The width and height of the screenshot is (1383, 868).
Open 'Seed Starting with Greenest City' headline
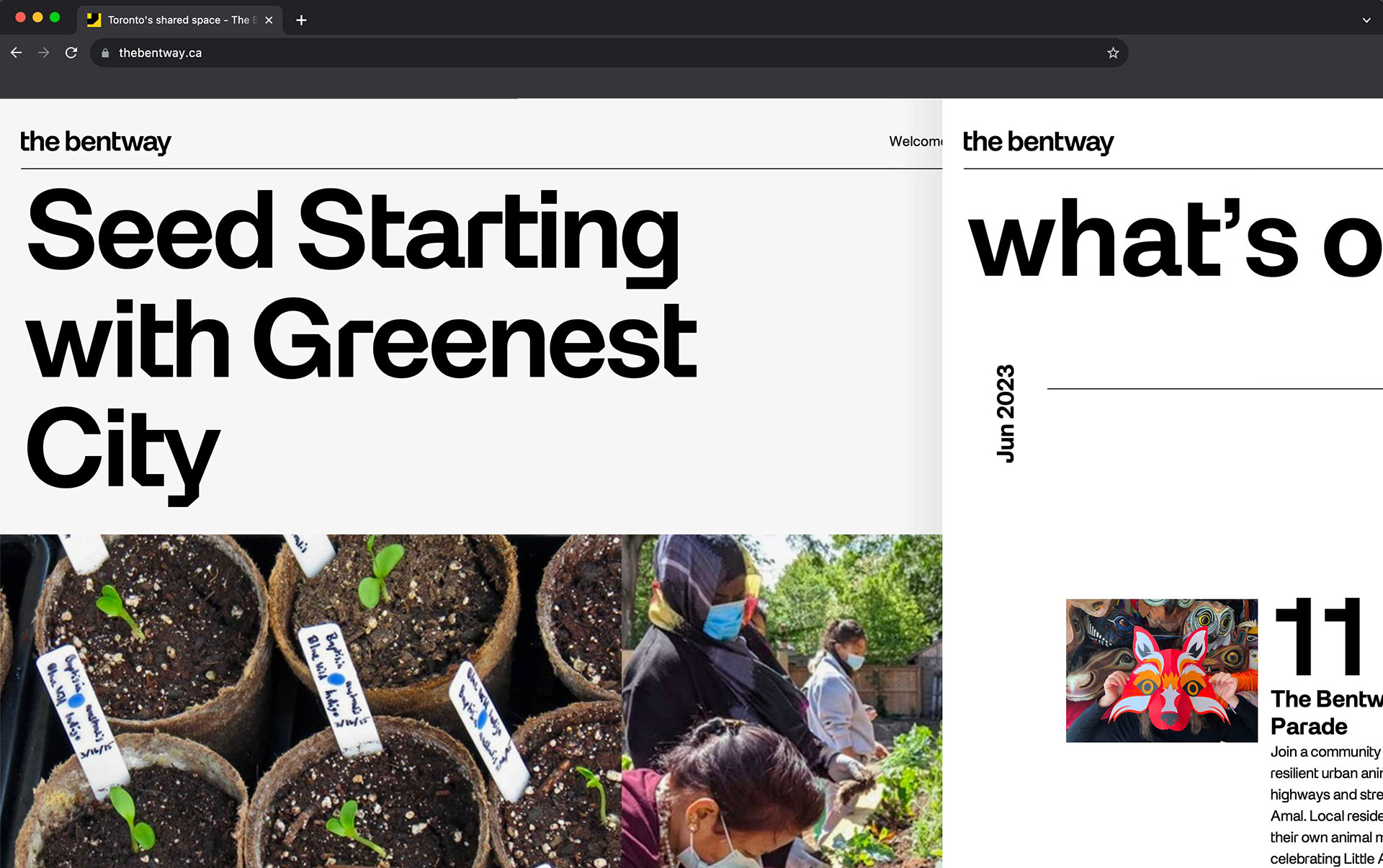point(360,339)
